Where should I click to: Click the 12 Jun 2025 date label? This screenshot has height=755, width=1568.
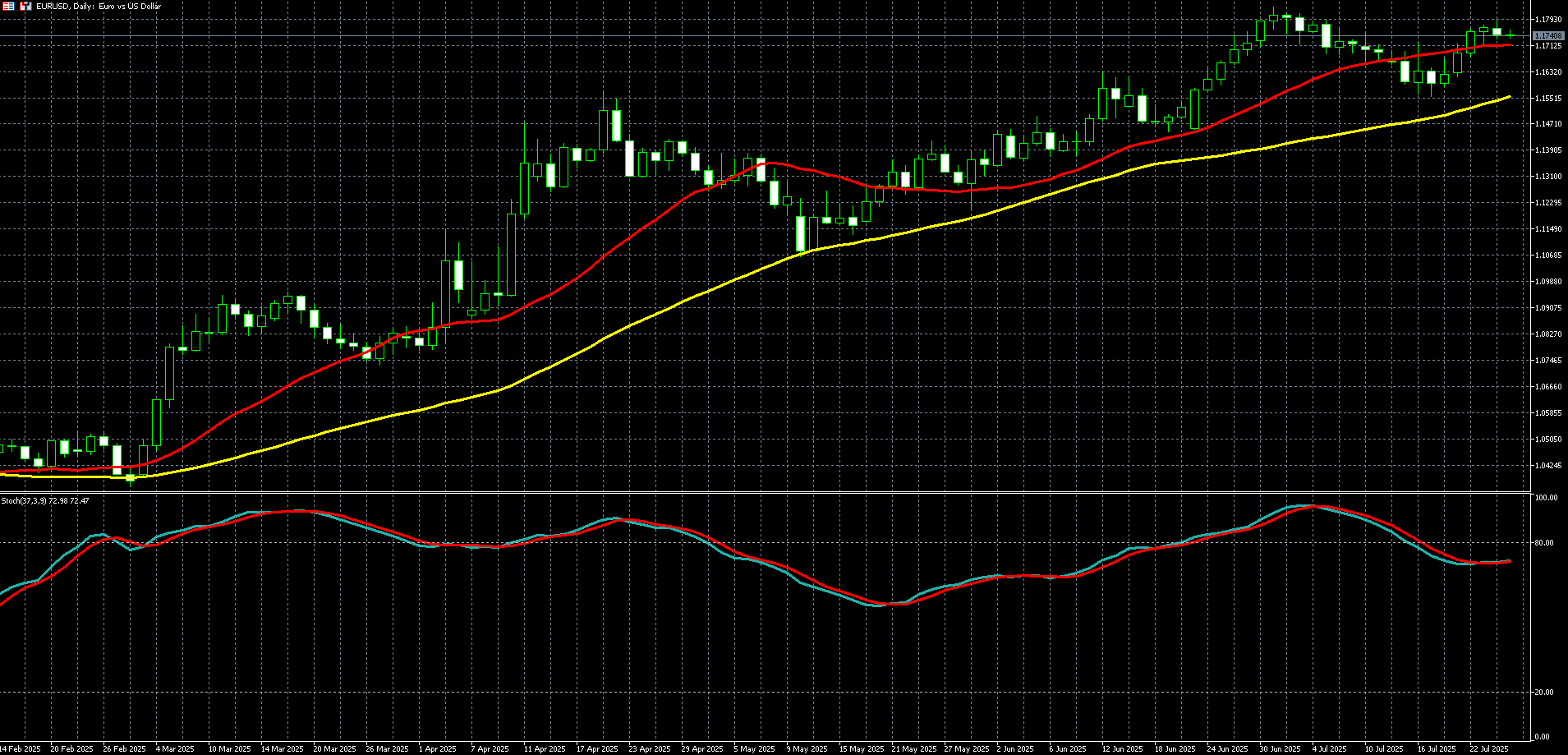[x=1123, y=749]
